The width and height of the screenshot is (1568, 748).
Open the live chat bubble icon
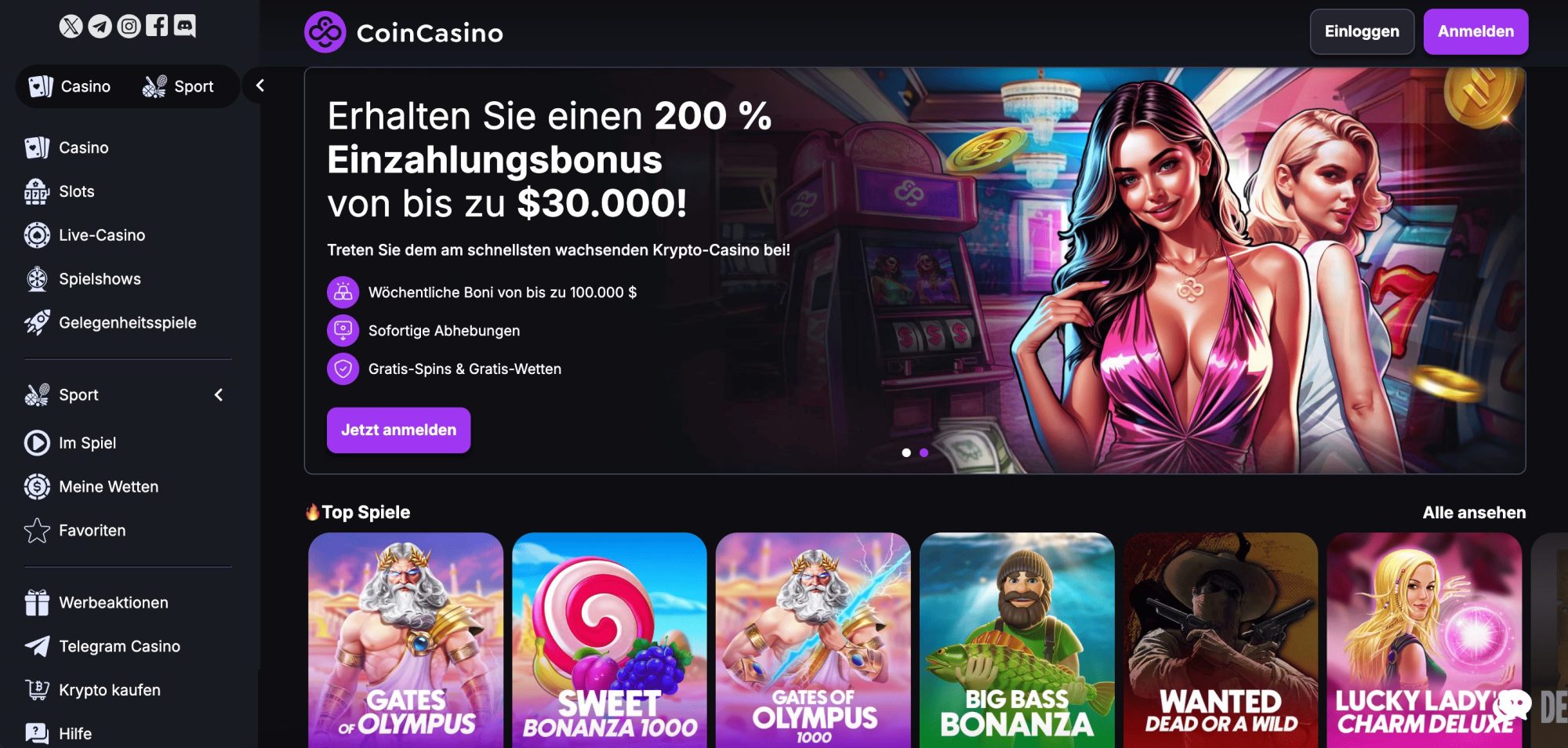tap(1513, 705)
